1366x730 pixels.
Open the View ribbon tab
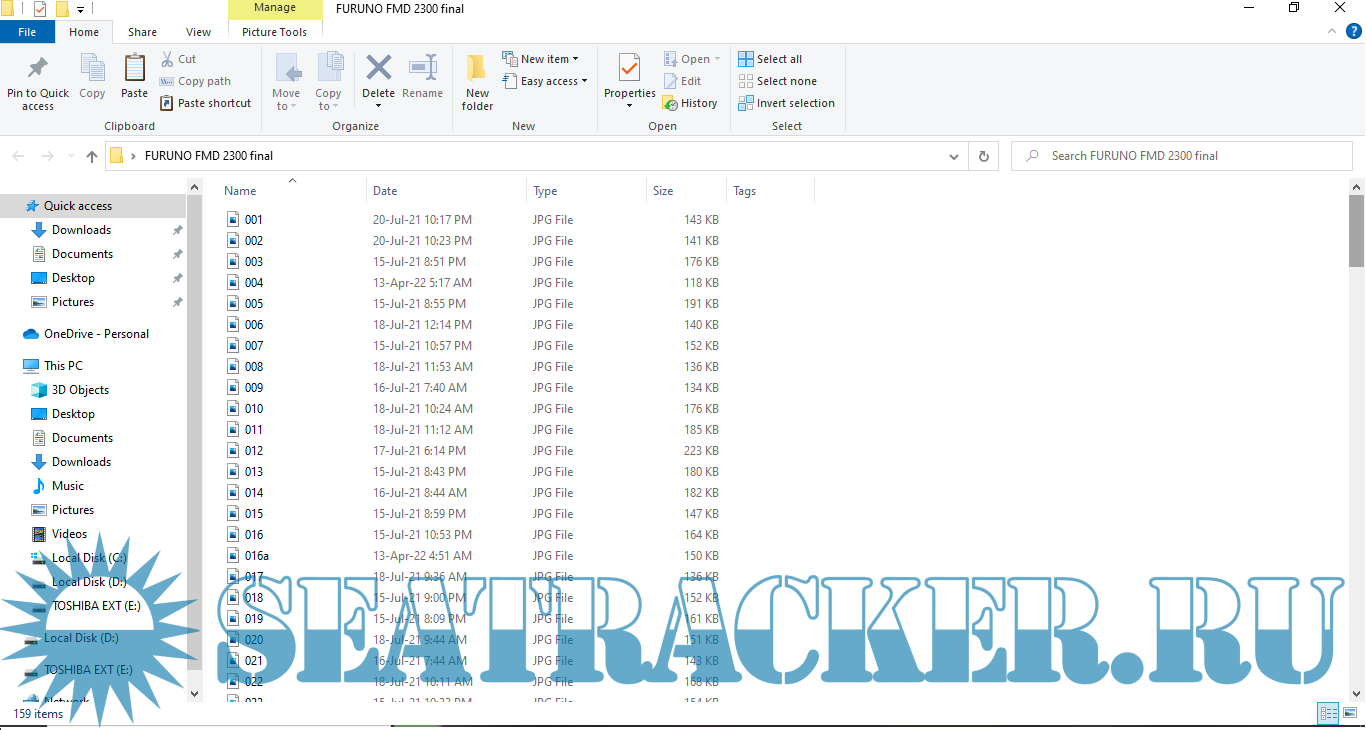pos(198,32)
